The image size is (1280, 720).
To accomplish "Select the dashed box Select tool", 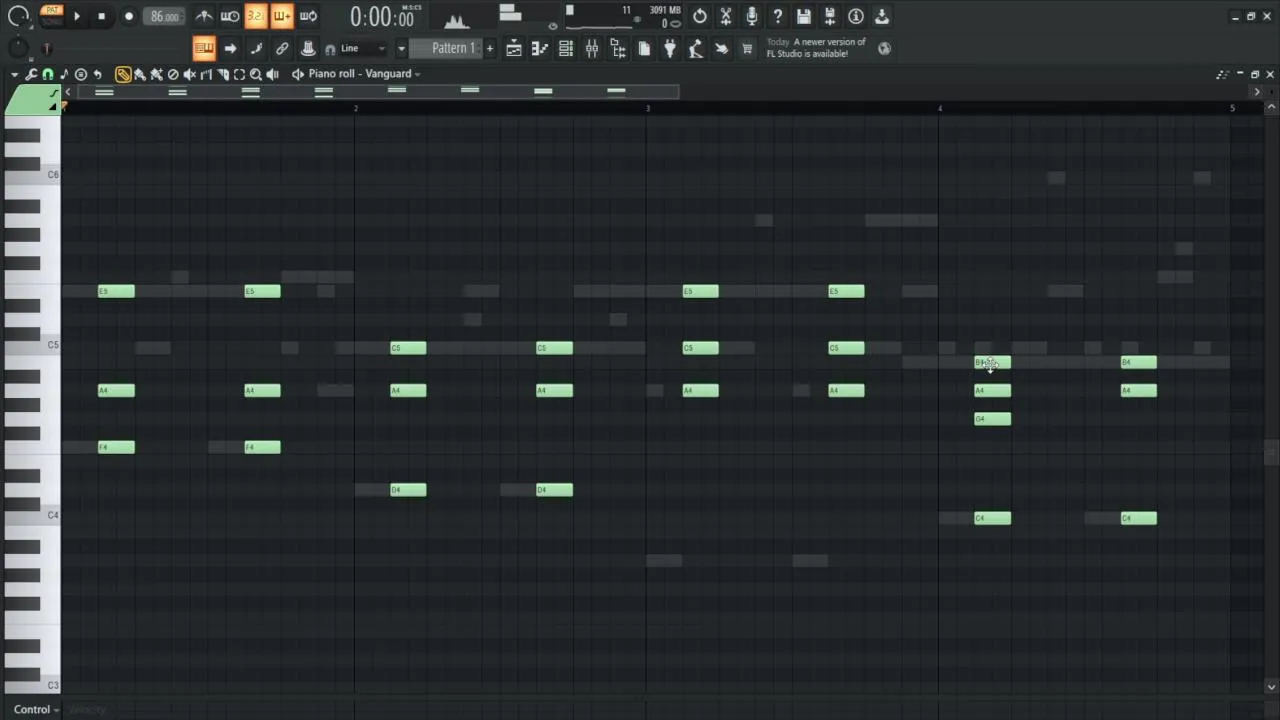I will (x=239, y=74).
